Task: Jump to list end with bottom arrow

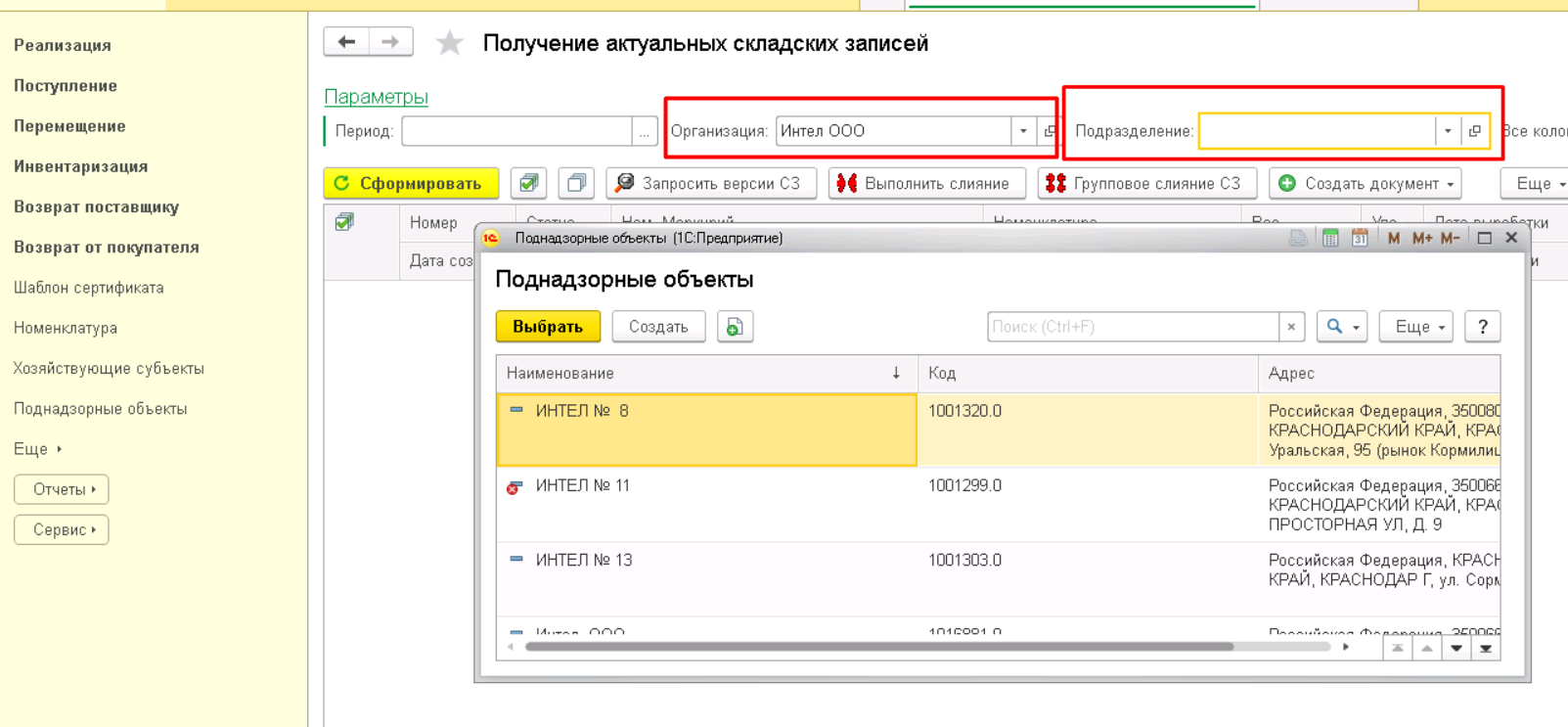Action: tap(1486, 648)
